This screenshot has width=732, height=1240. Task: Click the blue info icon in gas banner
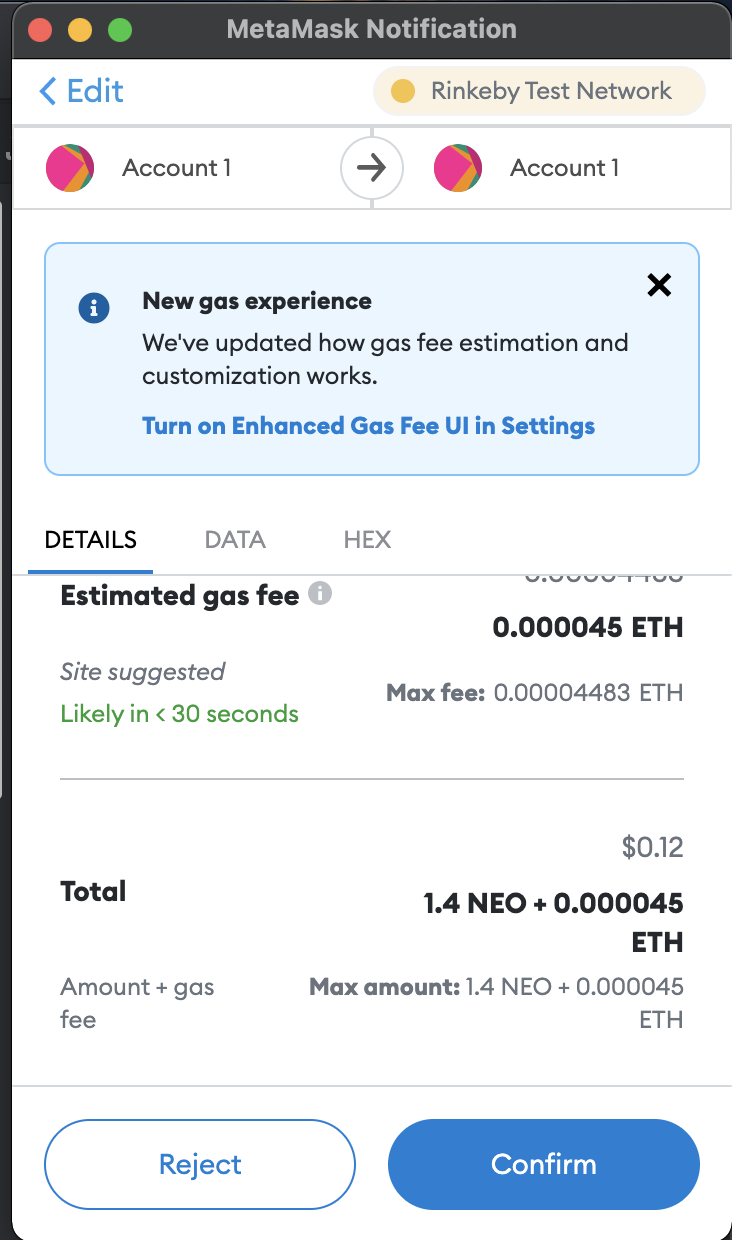[93, 307]
